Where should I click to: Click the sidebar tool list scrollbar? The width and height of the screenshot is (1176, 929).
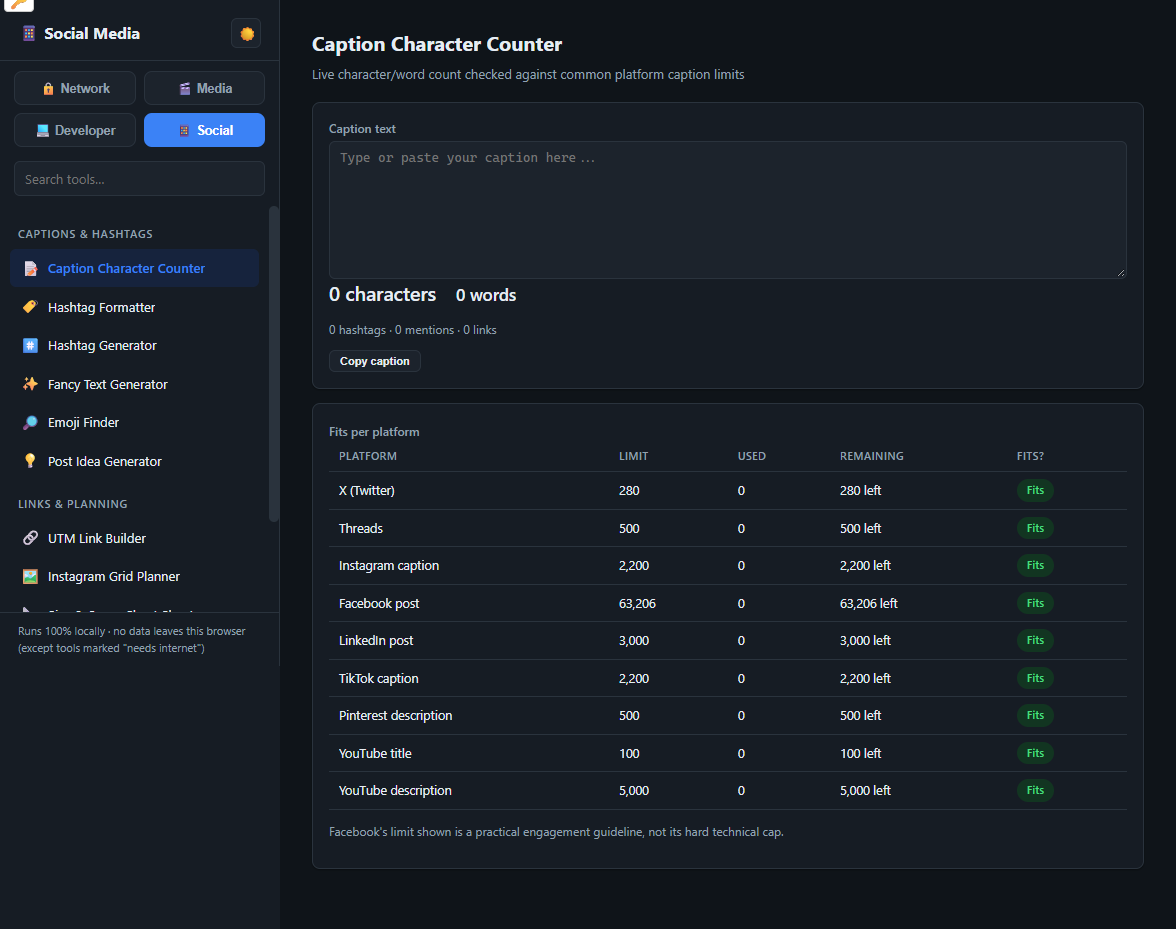point(274,364)
